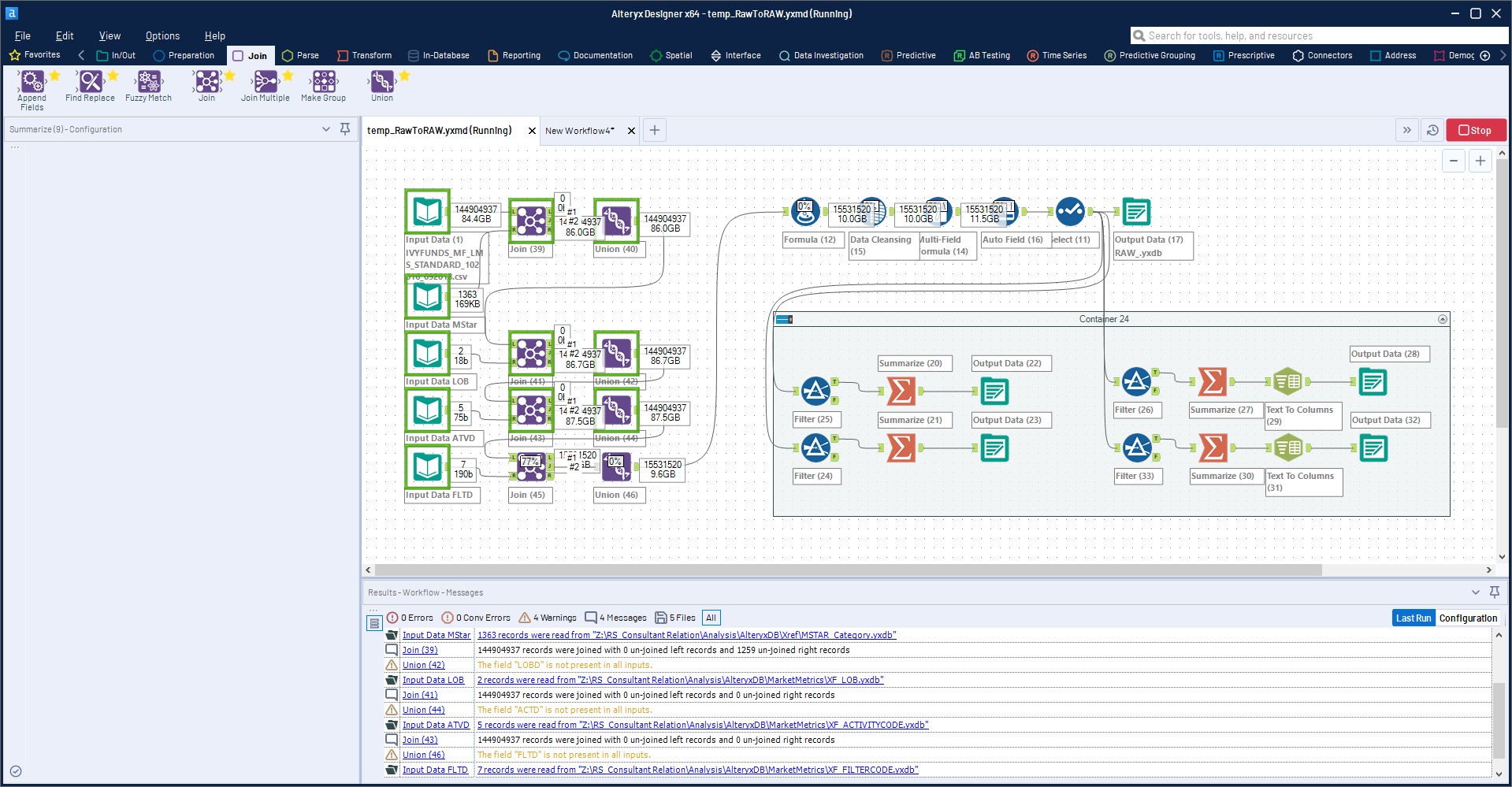Select the Append Fields tool
Image resolution: width=1512 pixels, height=787 pixels.
pyautogui.click(x=32, y=83)
